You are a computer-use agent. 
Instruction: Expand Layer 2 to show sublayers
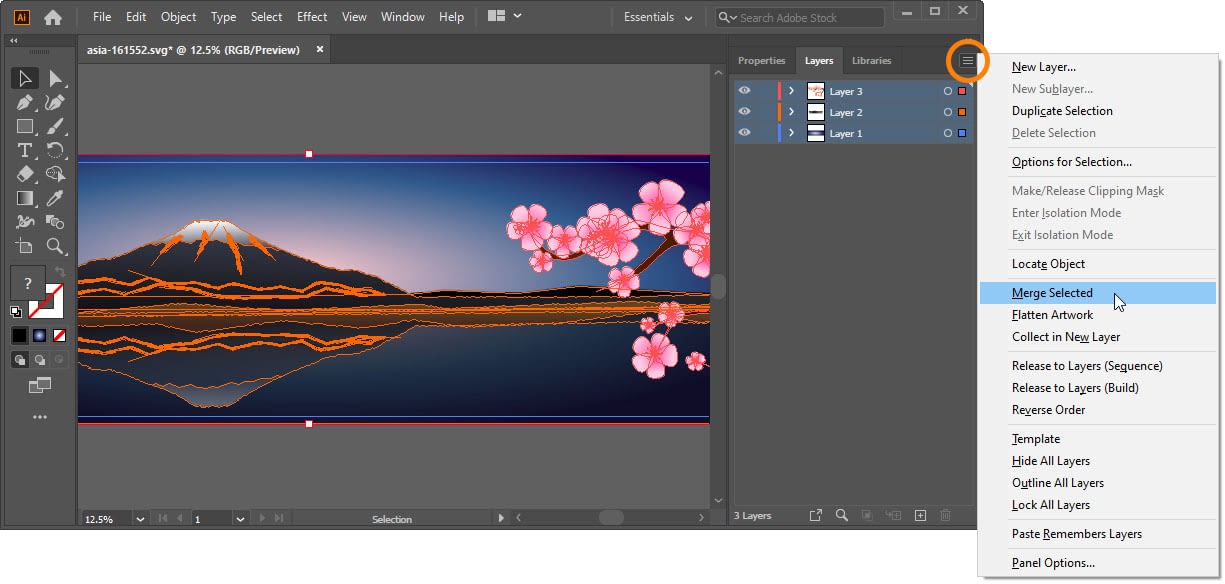791,111
